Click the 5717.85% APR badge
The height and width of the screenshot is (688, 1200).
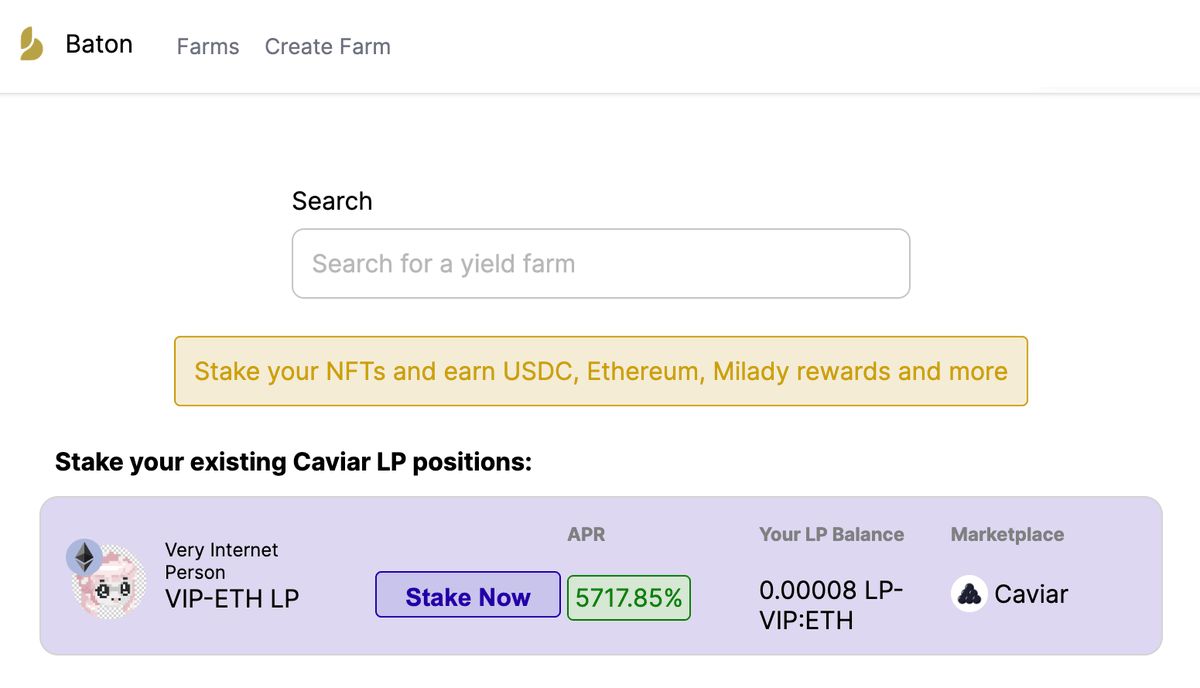click(x=629, y=598)
